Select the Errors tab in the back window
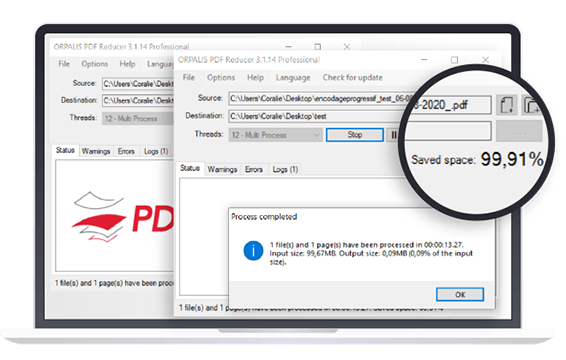 126,151
